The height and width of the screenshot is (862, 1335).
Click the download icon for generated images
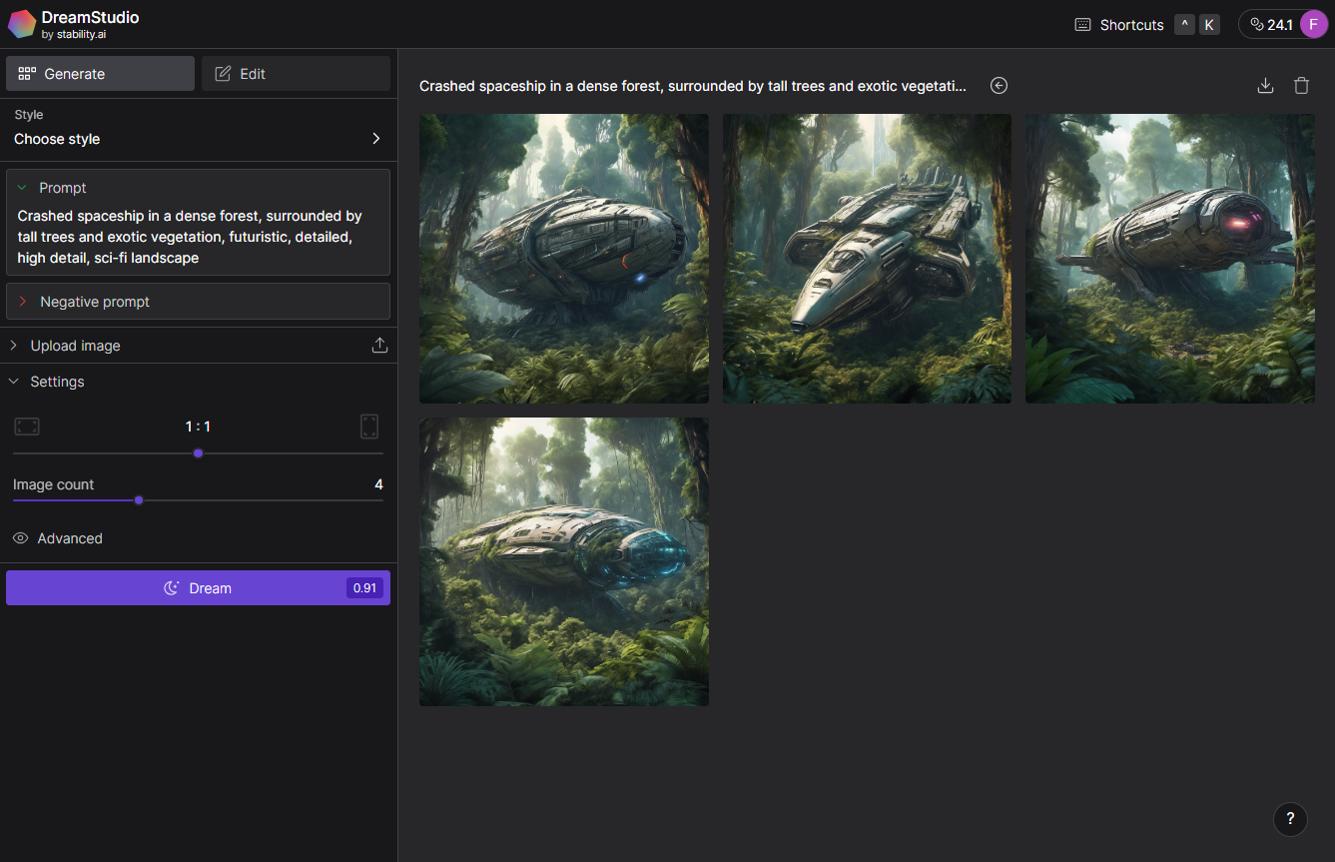[1265, 85]
